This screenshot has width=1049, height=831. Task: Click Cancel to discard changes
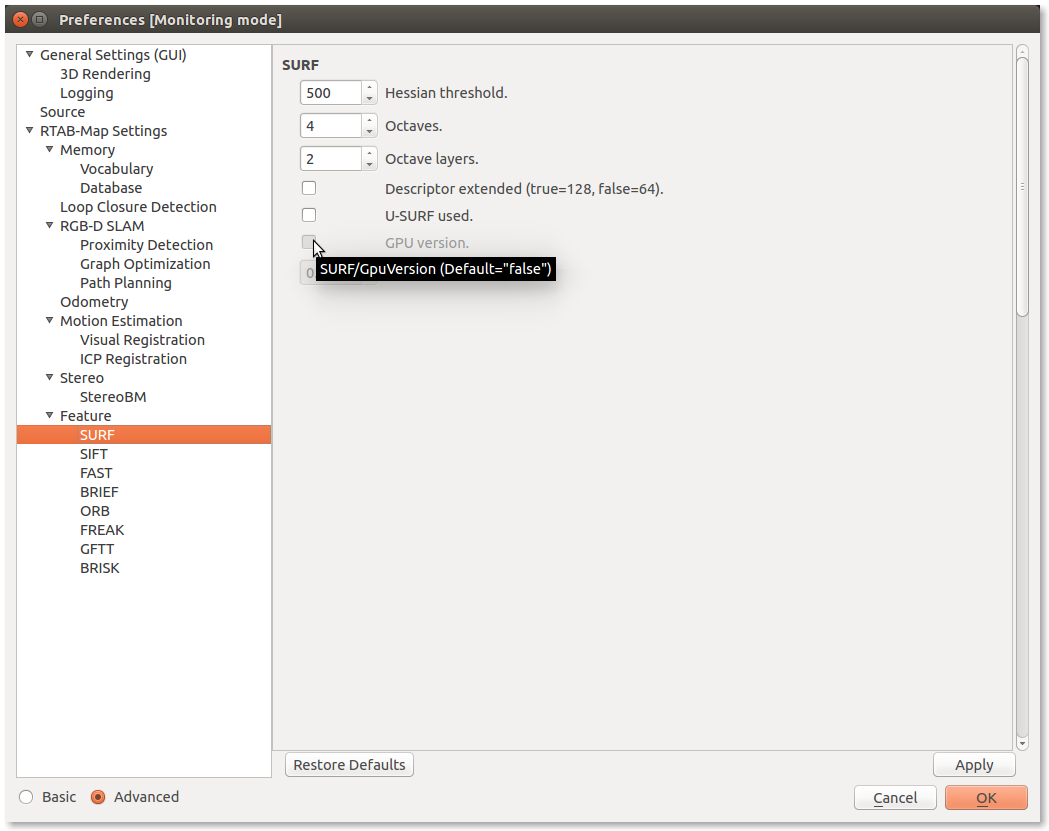tap(895, 798)
